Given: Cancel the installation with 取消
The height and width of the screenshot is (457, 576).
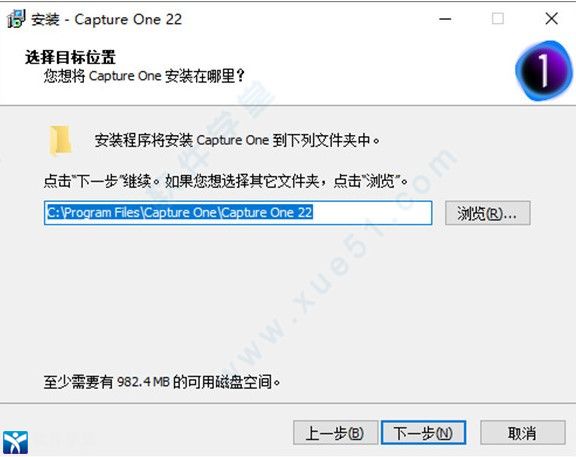Looking at the screenshot, I should [522, 433].
